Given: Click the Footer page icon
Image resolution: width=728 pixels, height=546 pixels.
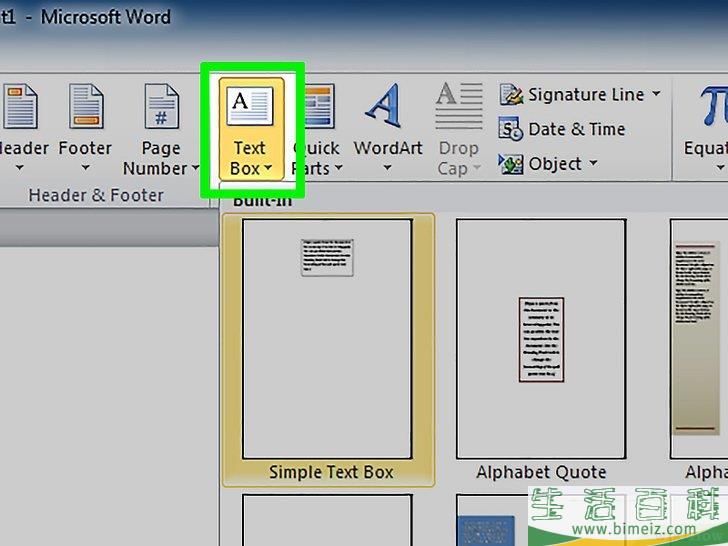Looking at the screenshot, I should click(x=86, y=106).
